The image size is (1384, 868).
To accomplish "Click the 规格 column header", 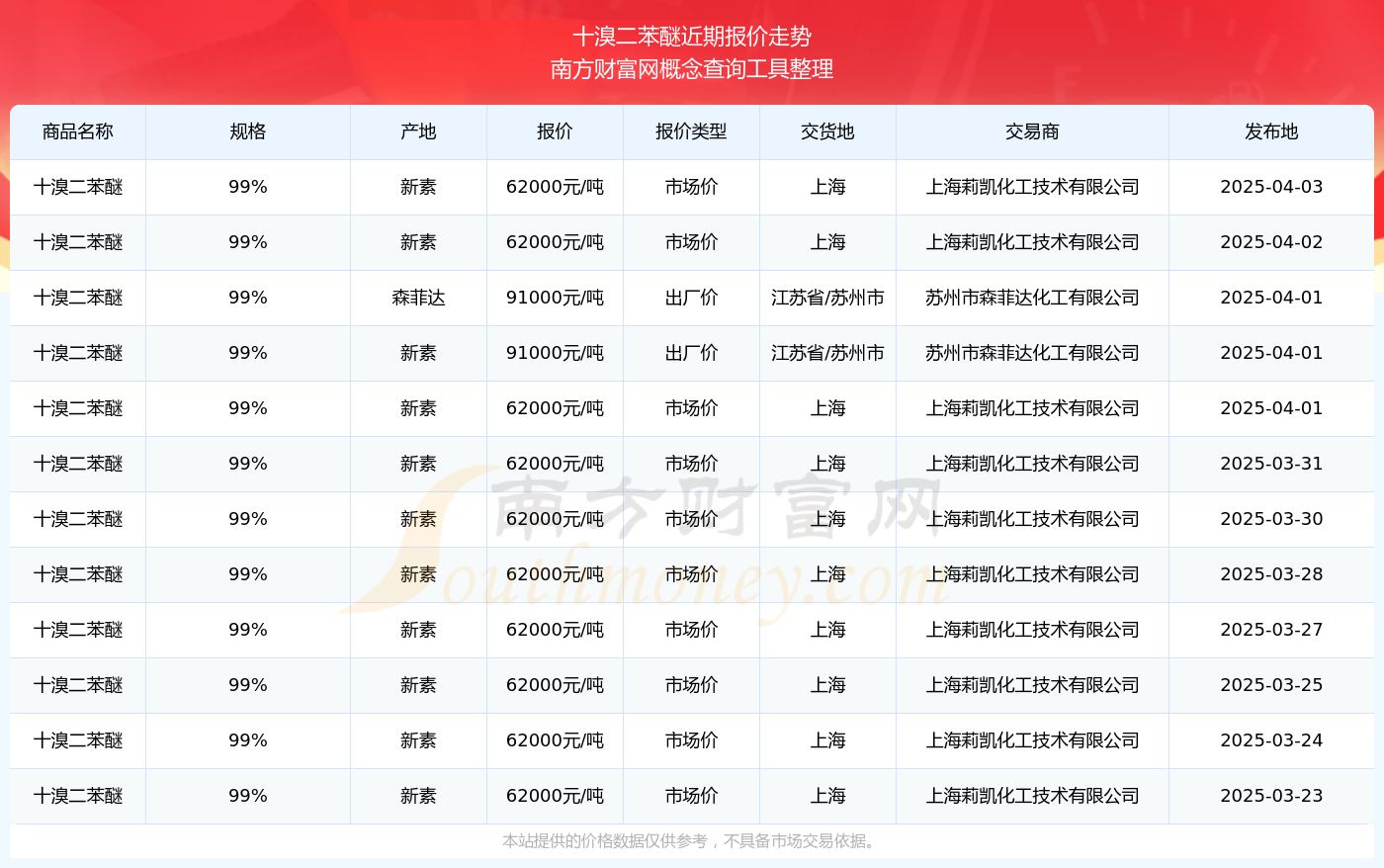I will tap(248, 131).
